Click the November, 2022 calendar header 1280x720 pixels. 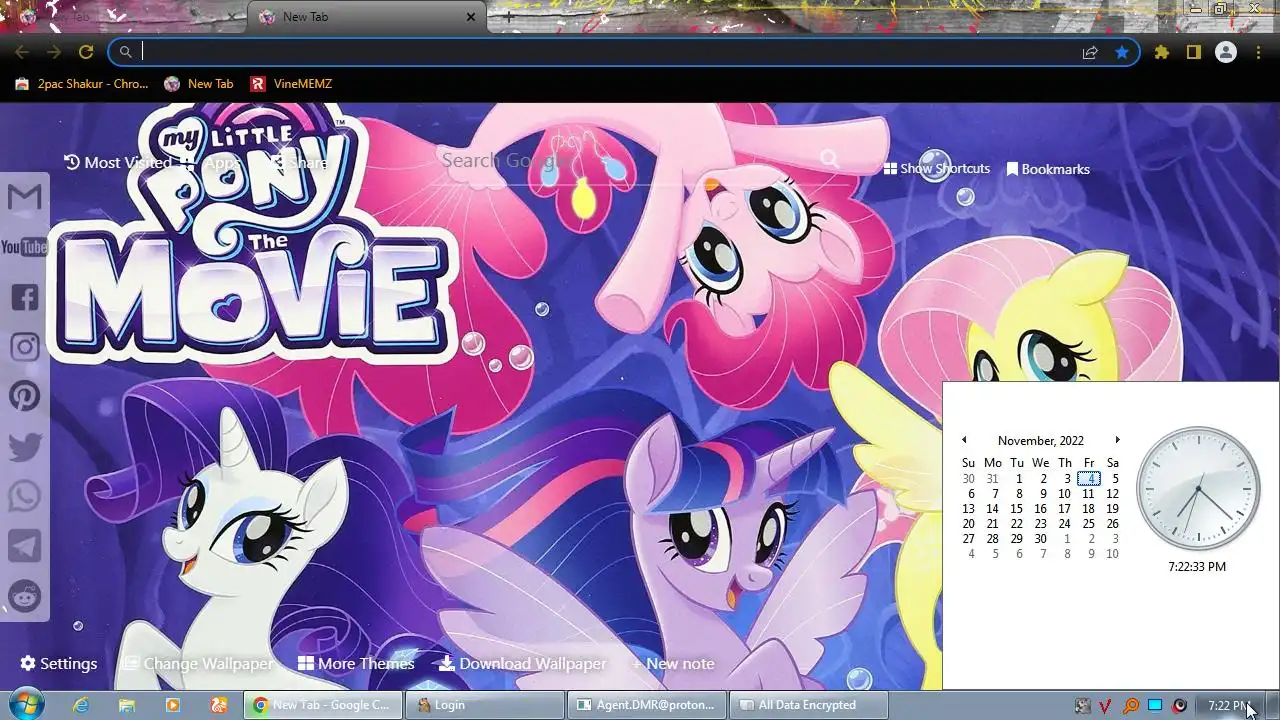pos(1040,441)
